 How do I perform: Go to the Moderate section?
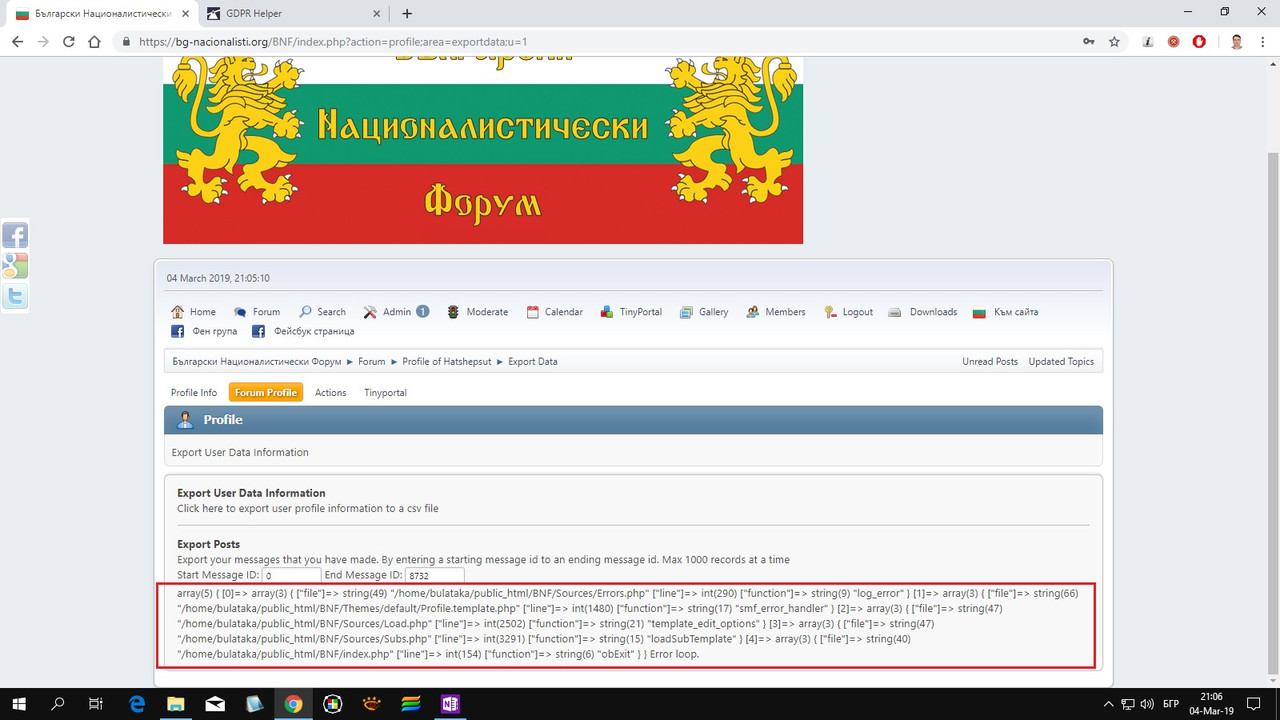[477, 312]
